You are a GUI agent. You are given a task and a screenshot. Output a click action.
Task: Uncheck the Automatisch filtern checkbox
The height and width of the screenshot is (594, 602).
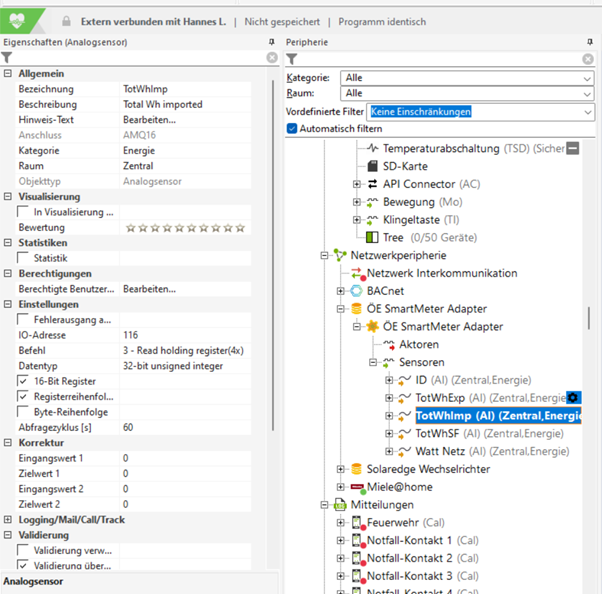[292, 128]
